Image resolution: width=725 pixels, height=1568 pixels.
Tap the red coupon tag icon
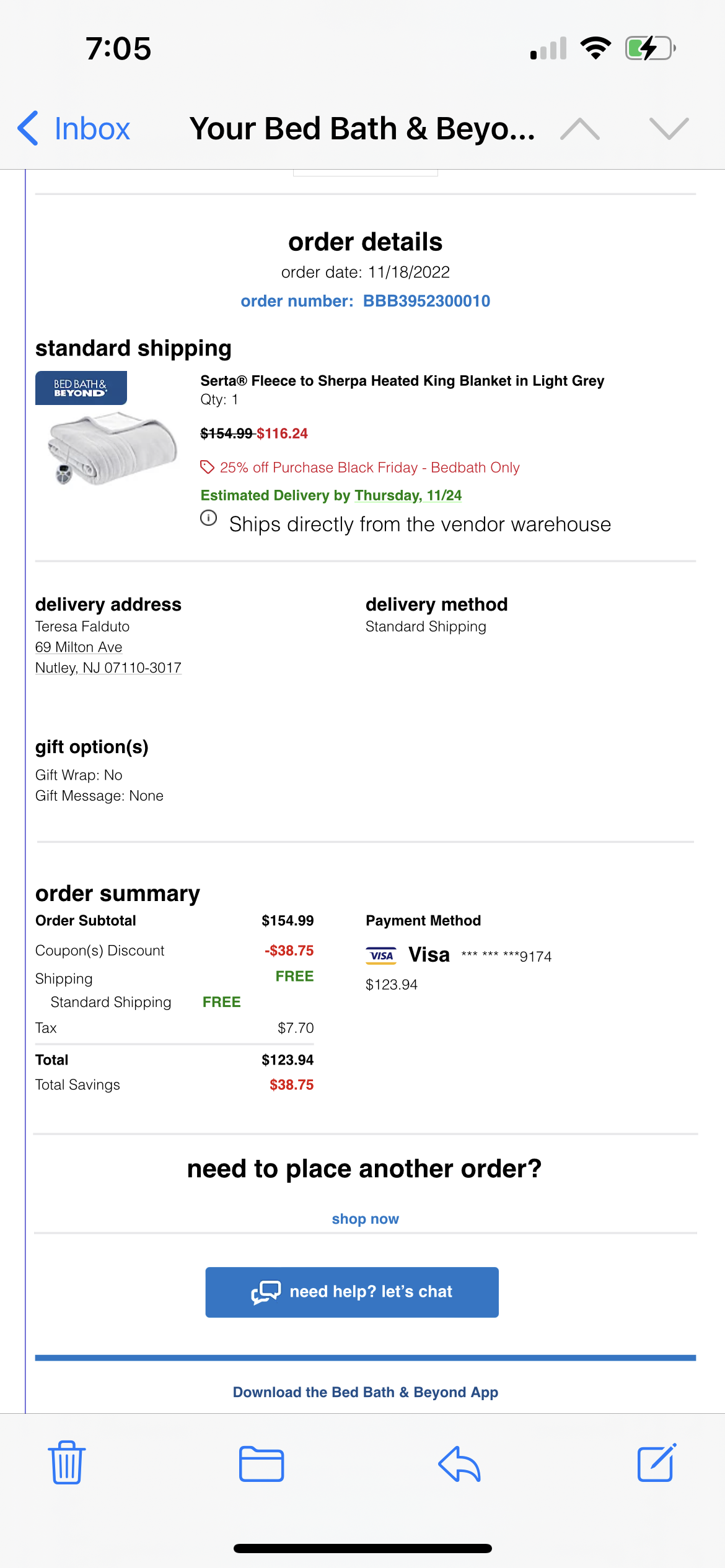coord(207,467)
